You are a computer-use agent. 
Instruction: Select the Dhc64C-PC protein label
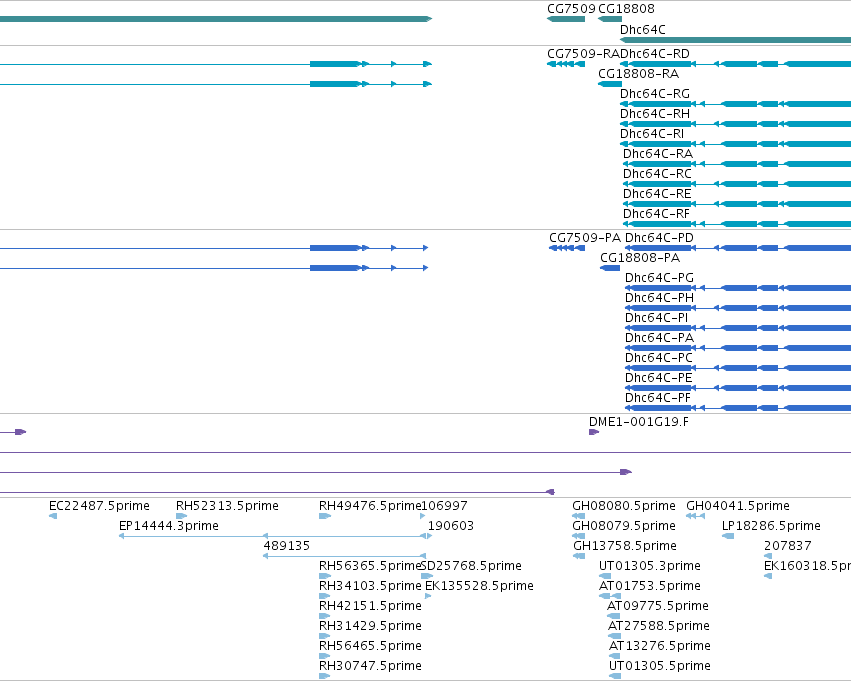[659, 358]
